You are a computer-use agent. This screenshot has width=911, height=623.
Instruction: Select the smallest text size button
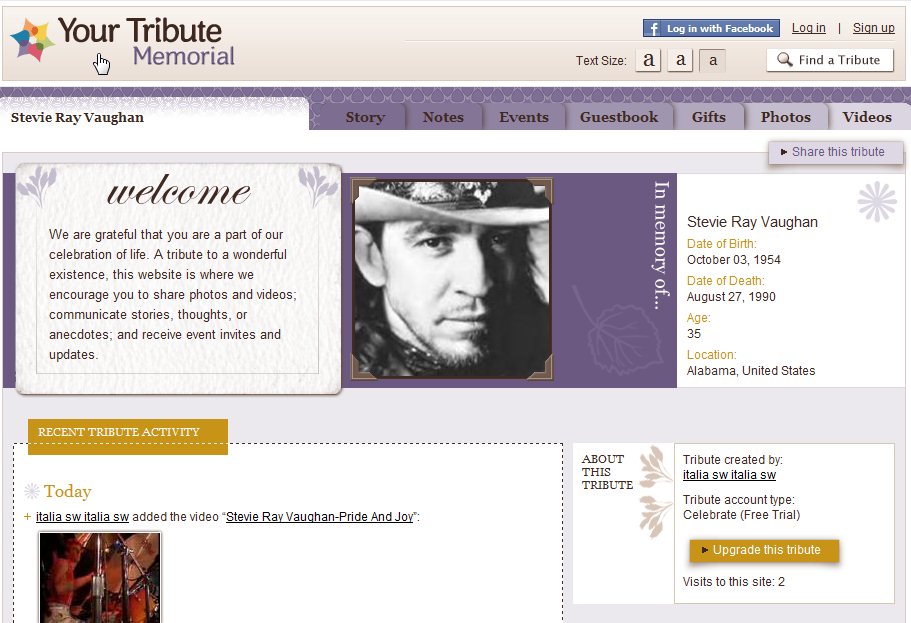pos(713,60)
